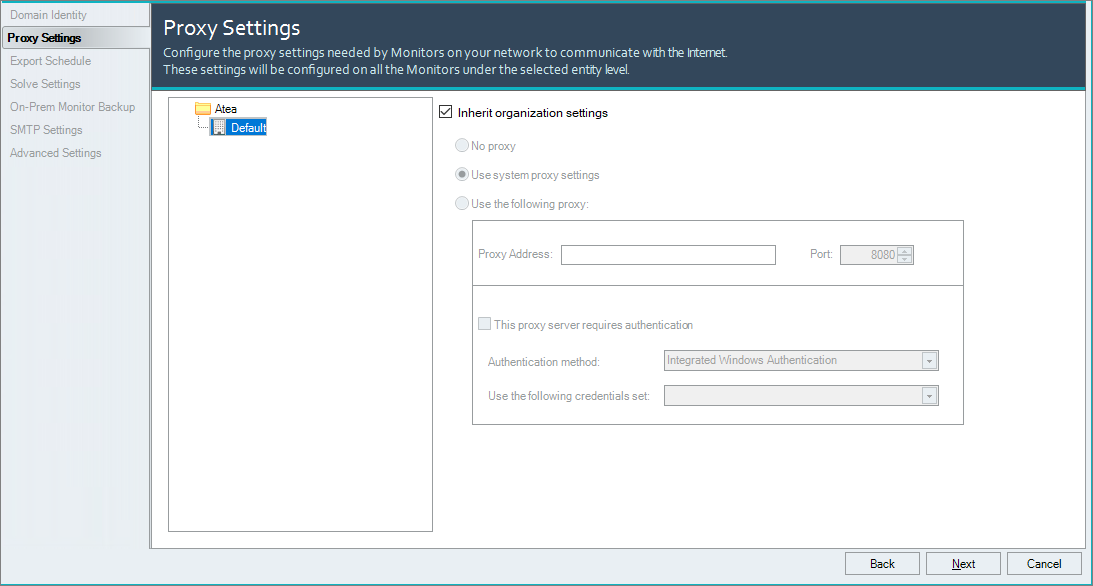
Task: Uncheck Inherit organization settings checkbox
Action: pos(446,113)
